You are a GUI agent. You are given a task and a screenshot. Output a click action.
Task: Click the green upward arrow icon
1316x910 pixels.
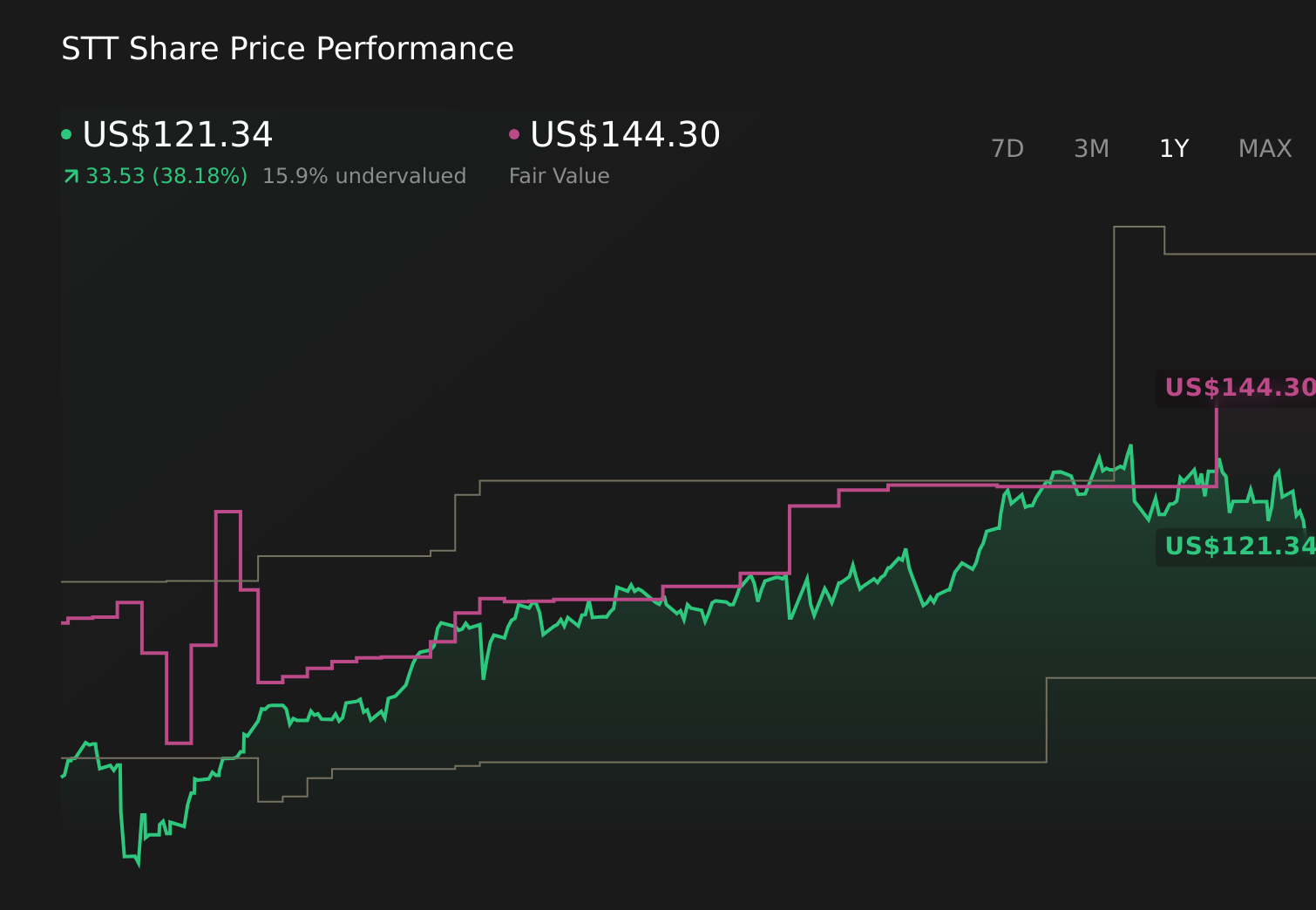[71, 177]
